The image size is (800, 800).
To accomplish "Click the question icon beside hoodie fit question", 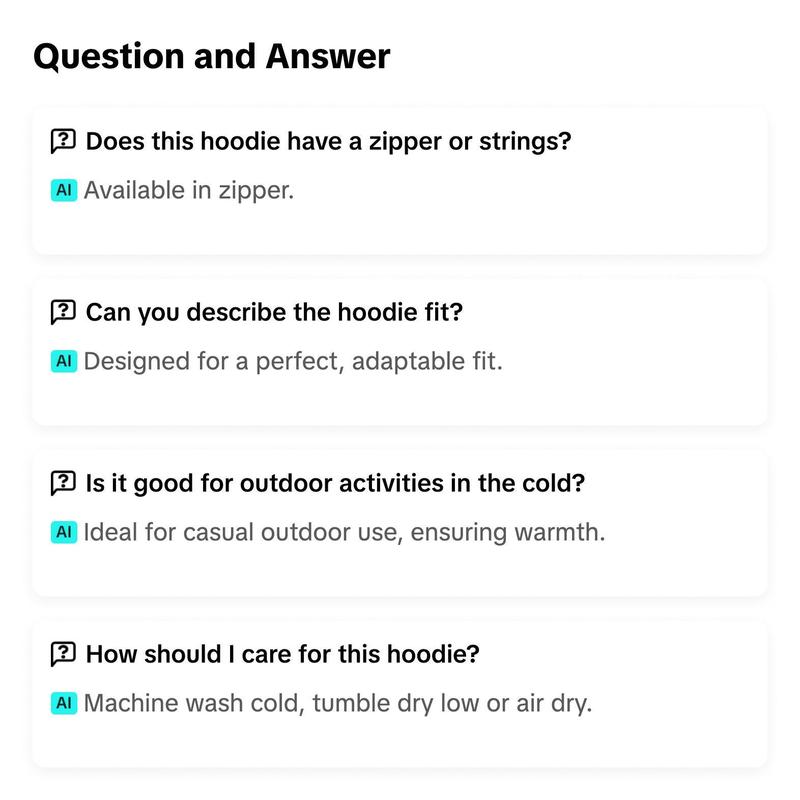I will click(x=63, y=312).
